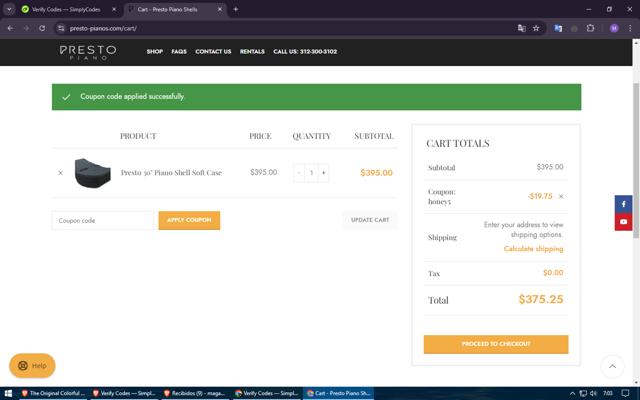Click the back-to-top arrow button
The width and height of the screenshot is (640, 400).
click(612, 366)
